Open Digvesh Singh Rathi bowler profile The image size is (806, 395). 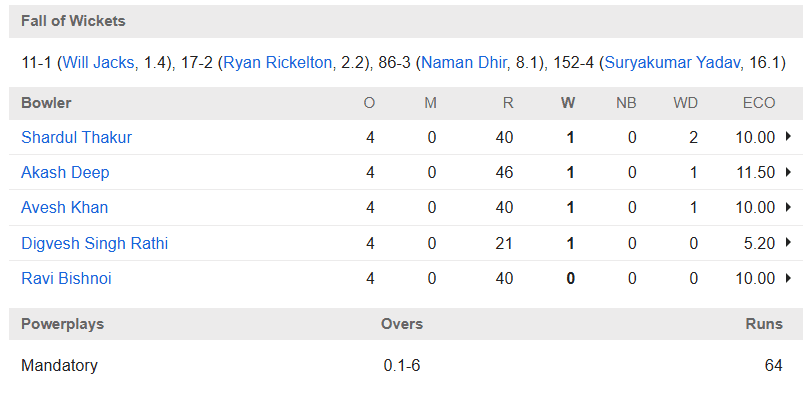95,243
